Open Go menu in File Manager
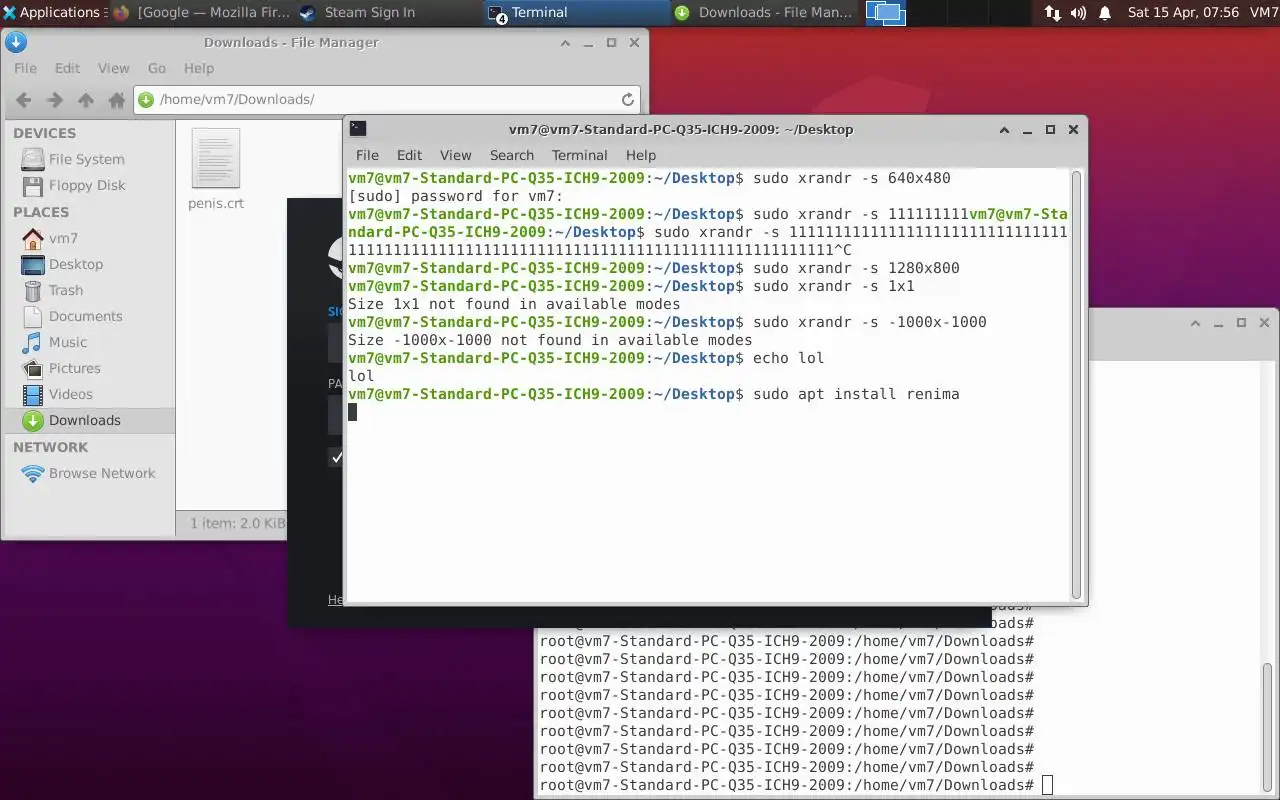1280x800 pixels. [x=157, y=68]
